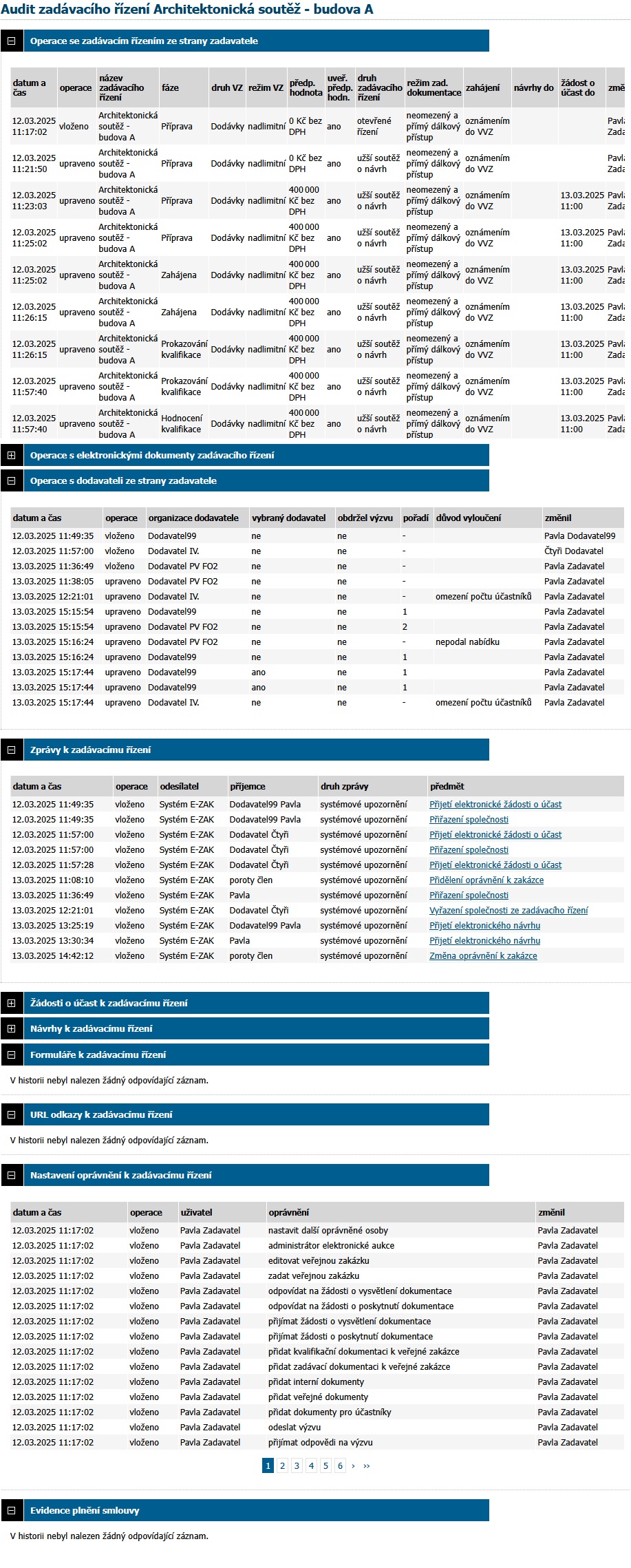Collapse 'Operace s dodavateli' minus icon

(11, 481)
